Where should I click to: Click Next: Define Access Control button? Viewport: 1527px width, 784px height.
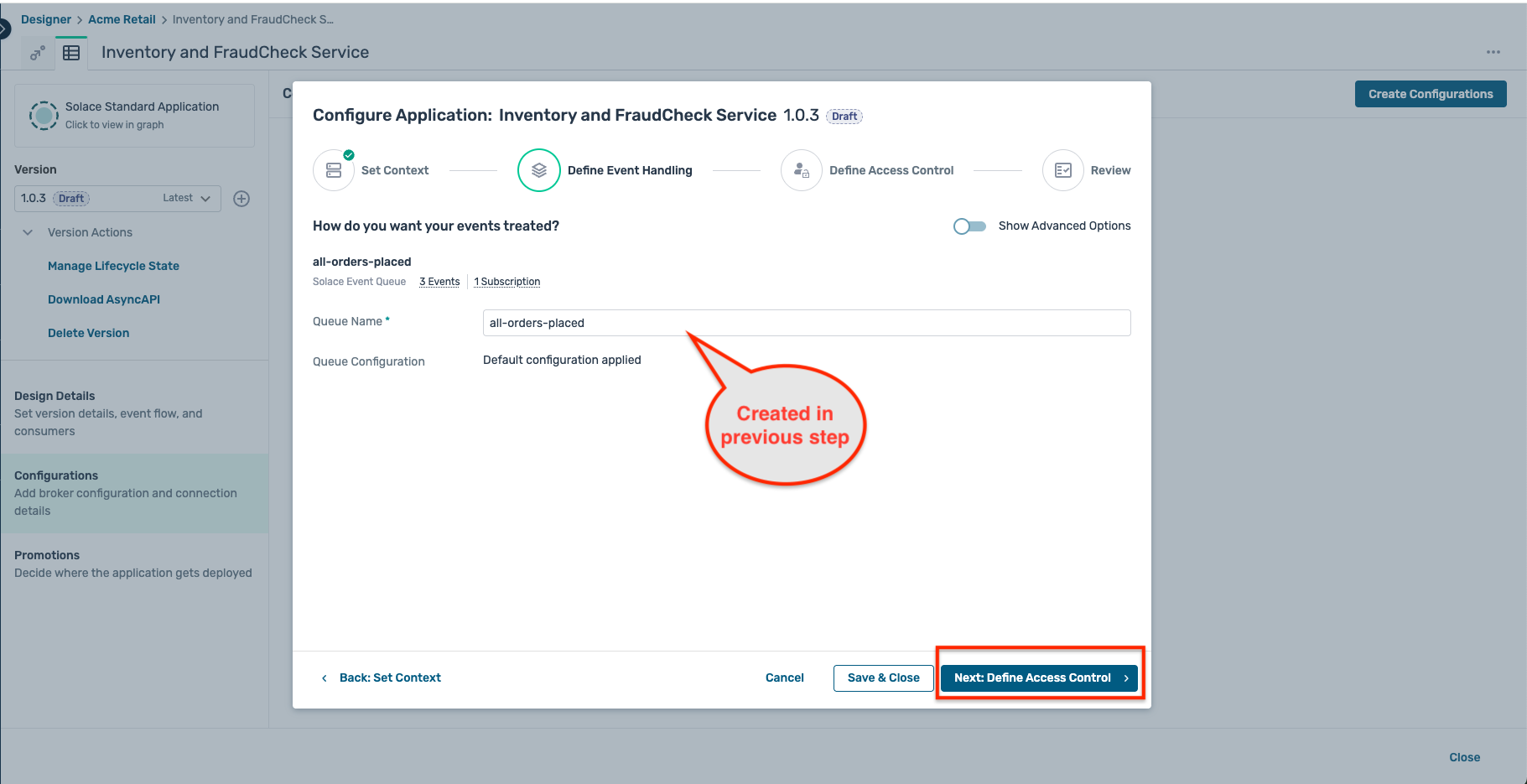1039,678
